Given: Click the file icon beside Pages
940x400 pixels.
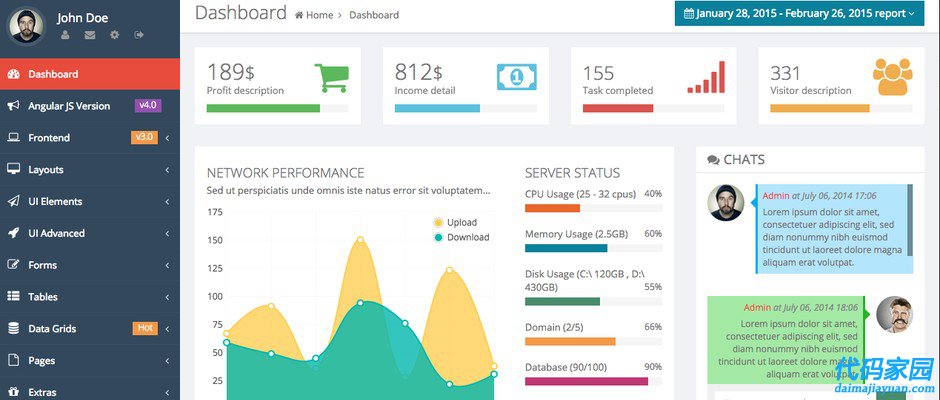Looking at the screenshot, I should coord(13,360).
